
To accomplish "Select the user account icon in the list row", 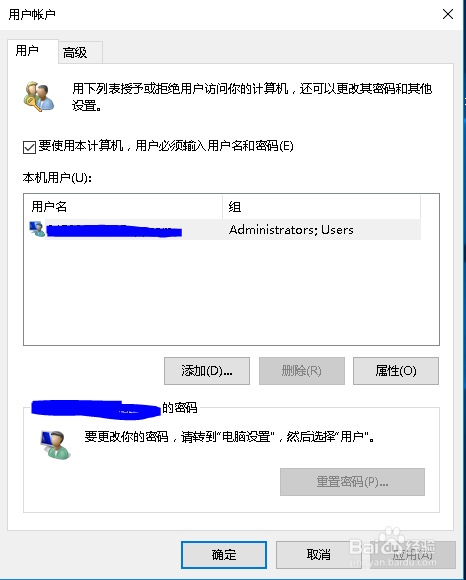I will click(37, 229).
